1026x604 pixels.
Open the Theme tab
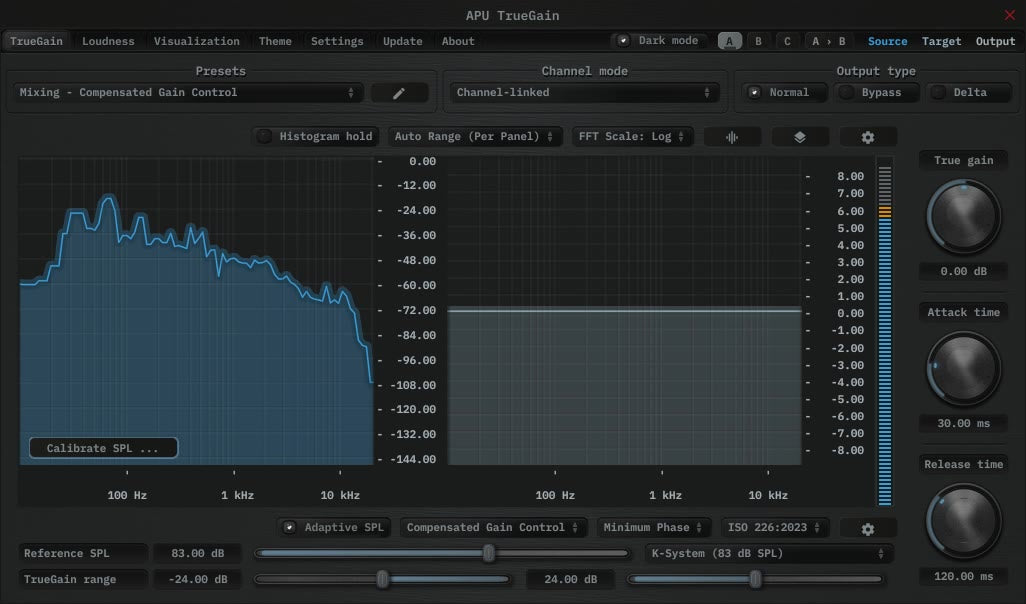(275, 41)
